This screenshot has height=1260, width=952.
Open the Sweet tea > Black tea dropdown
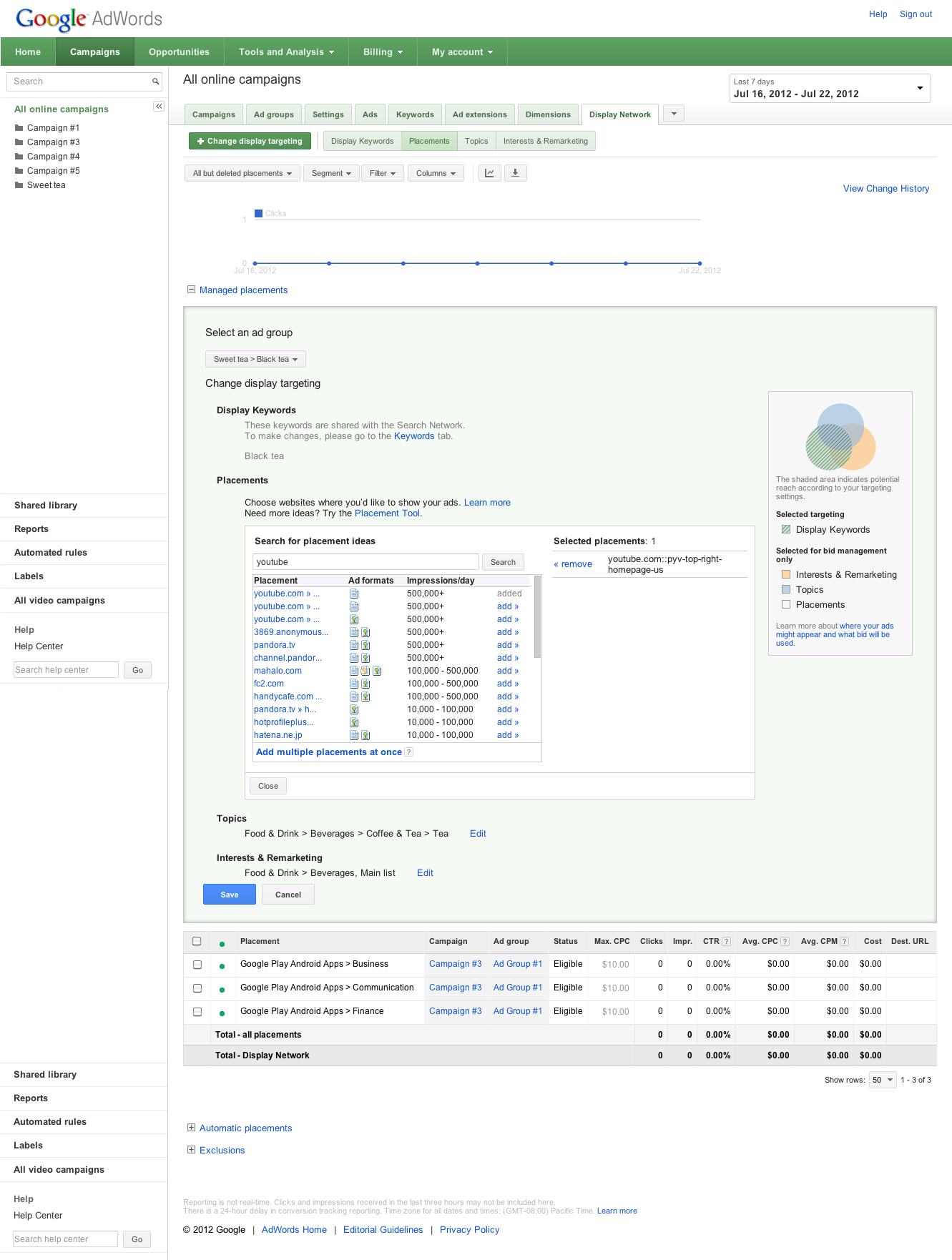pyautogui.click(x=255, y=359)
